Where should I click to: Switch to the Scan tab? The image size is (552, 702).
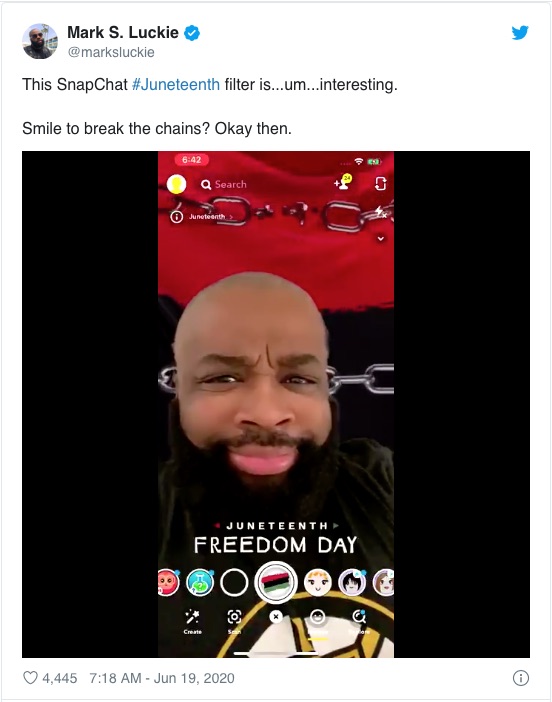(234, 621)
